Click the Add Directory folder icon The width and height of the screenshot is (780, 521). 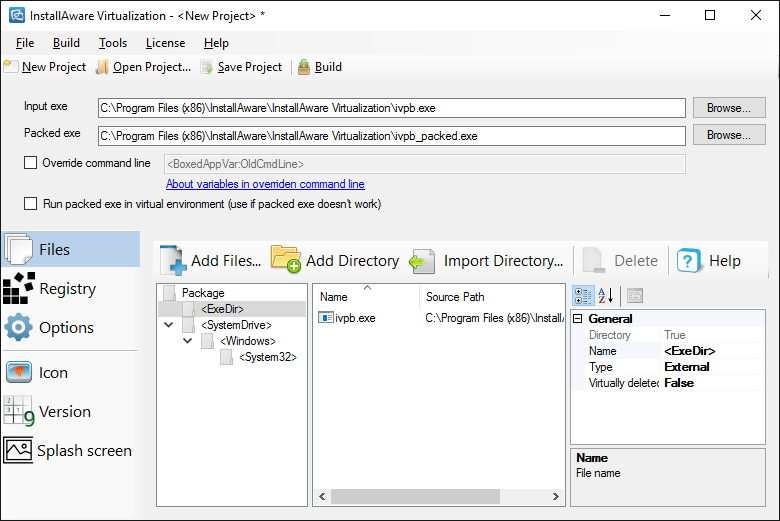click(x=286, y=261)
